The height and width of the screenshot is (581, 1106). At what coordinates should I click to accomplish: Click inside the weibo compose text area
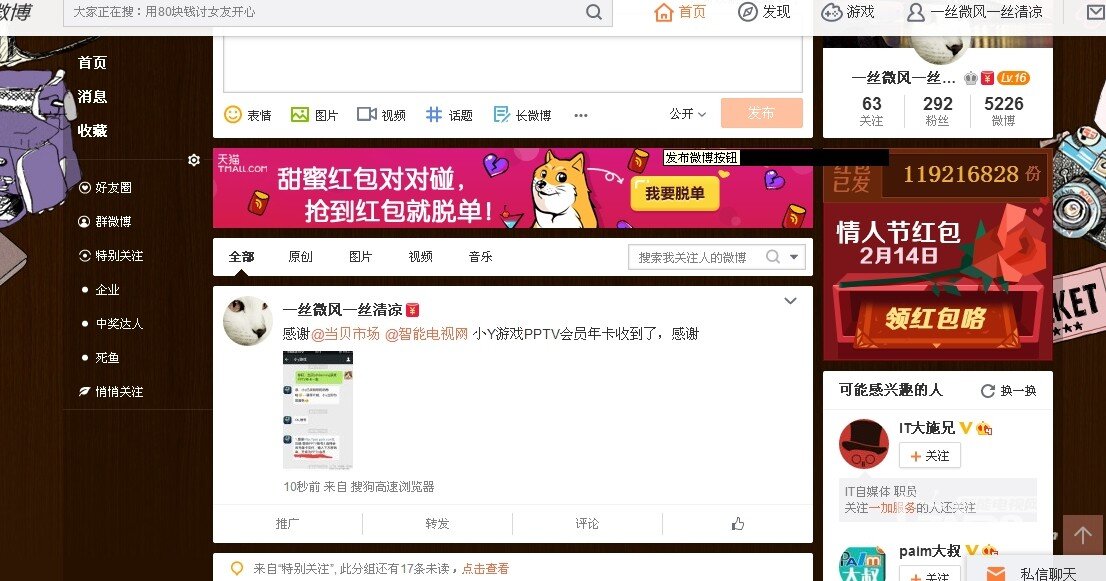pyautogui.click(x=513, y=63)
